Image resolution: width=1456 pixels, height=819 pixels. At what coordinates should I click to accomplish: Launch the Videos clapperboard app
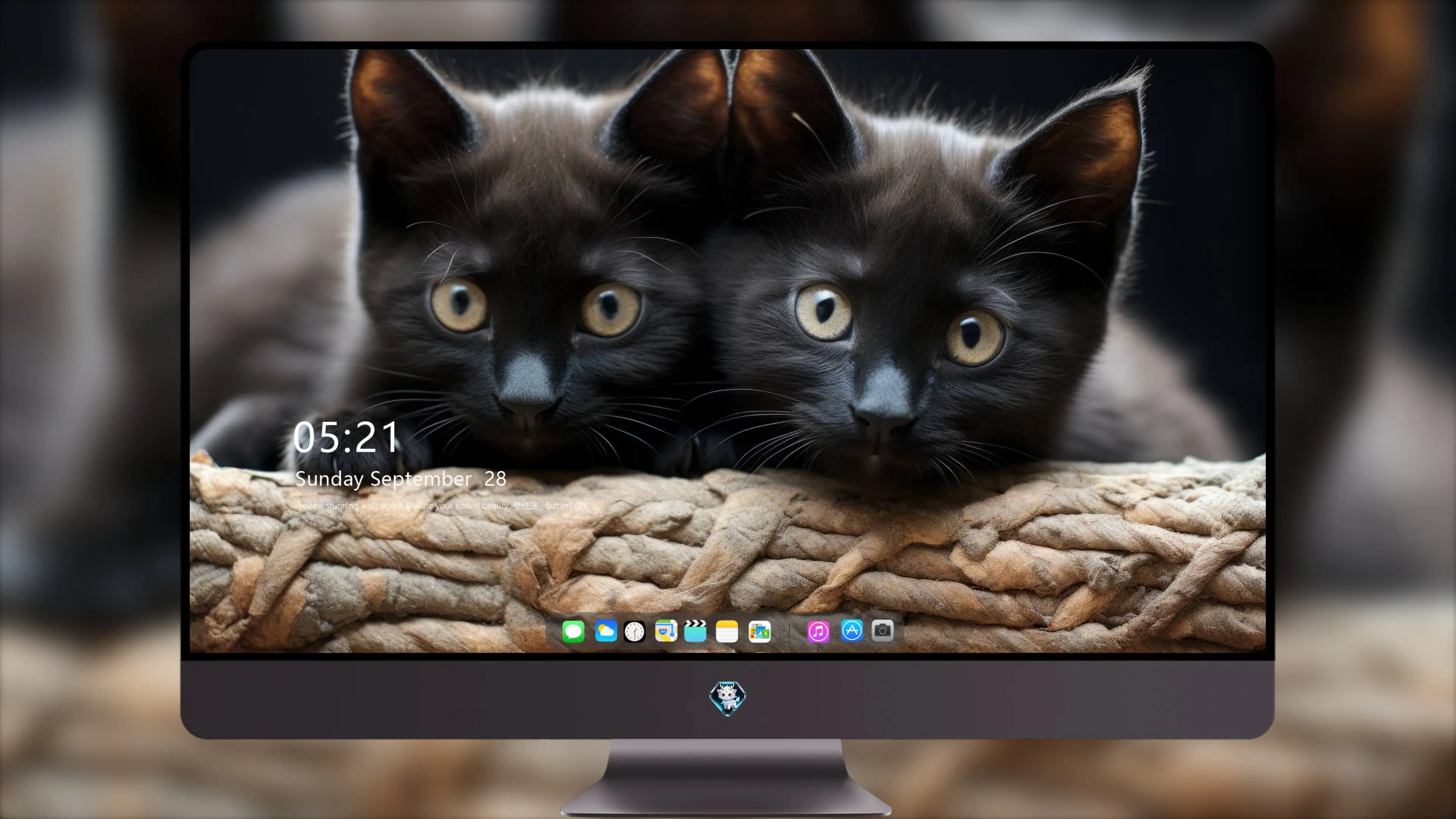pos(695,631)
